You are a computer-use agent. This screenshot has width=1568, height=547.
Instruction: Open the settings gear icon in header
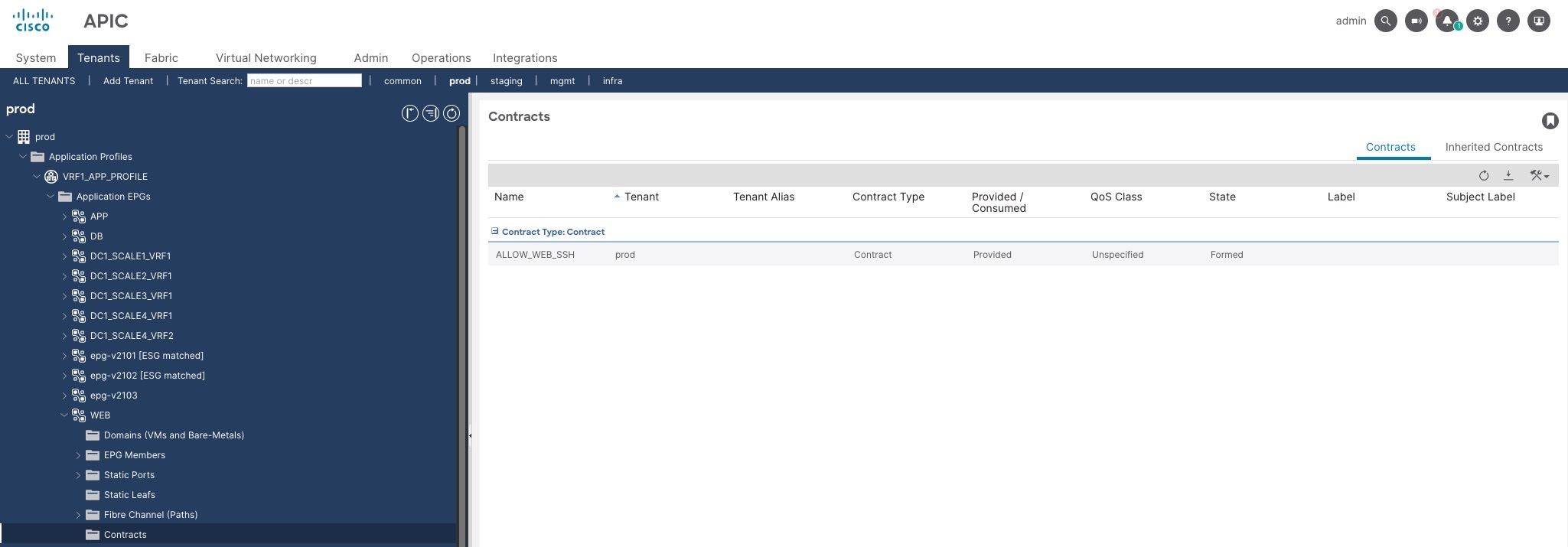coord(1477,21)
